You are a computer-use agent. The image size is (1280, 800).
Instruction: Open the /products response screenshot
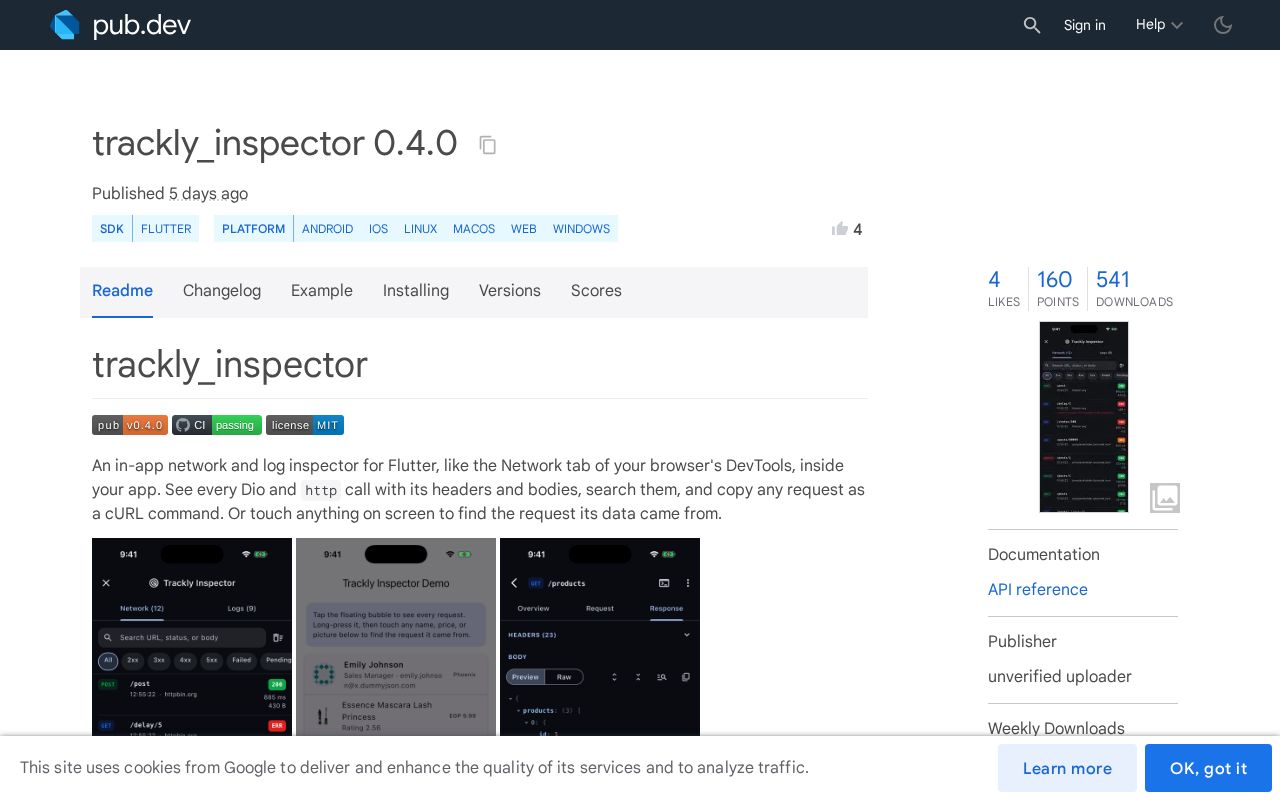[600, 637]
